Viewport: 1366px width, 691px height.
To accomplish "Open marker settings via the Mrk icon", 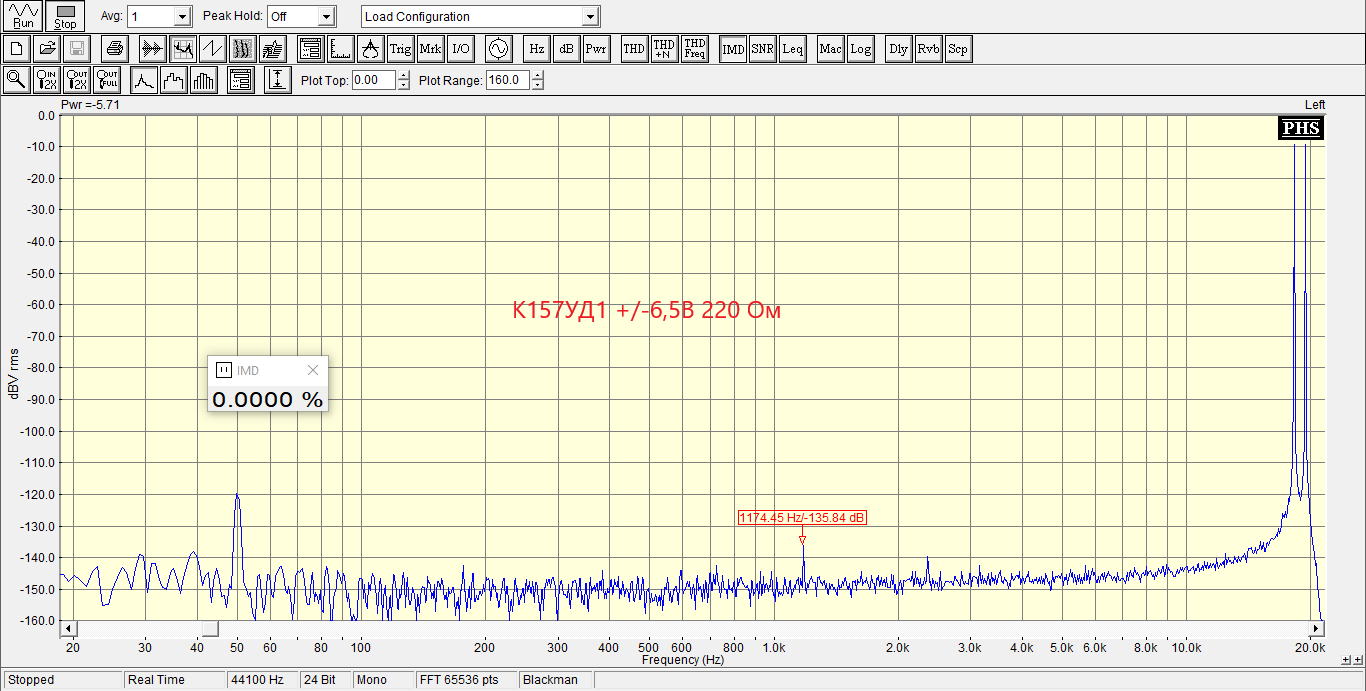I will (x=429, y=48).
